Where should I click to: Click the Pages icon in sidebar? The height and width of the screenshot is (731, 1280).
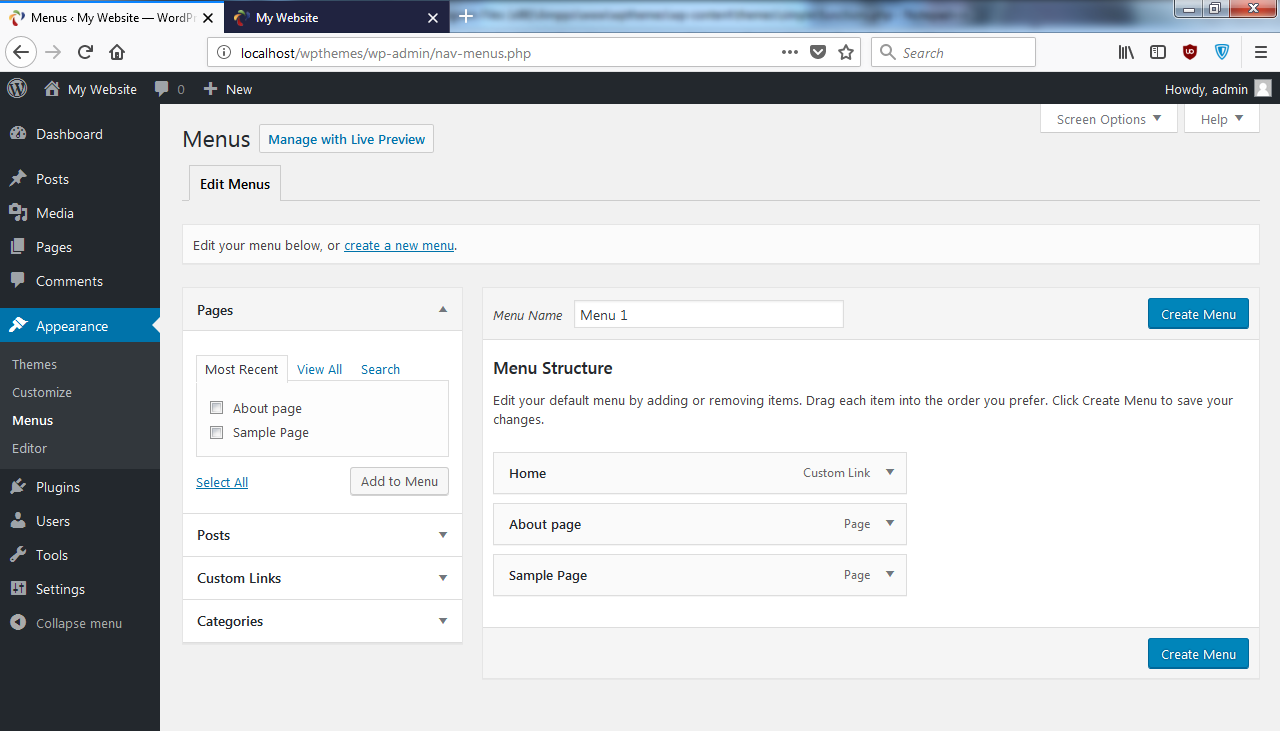(x=18, y=247)
